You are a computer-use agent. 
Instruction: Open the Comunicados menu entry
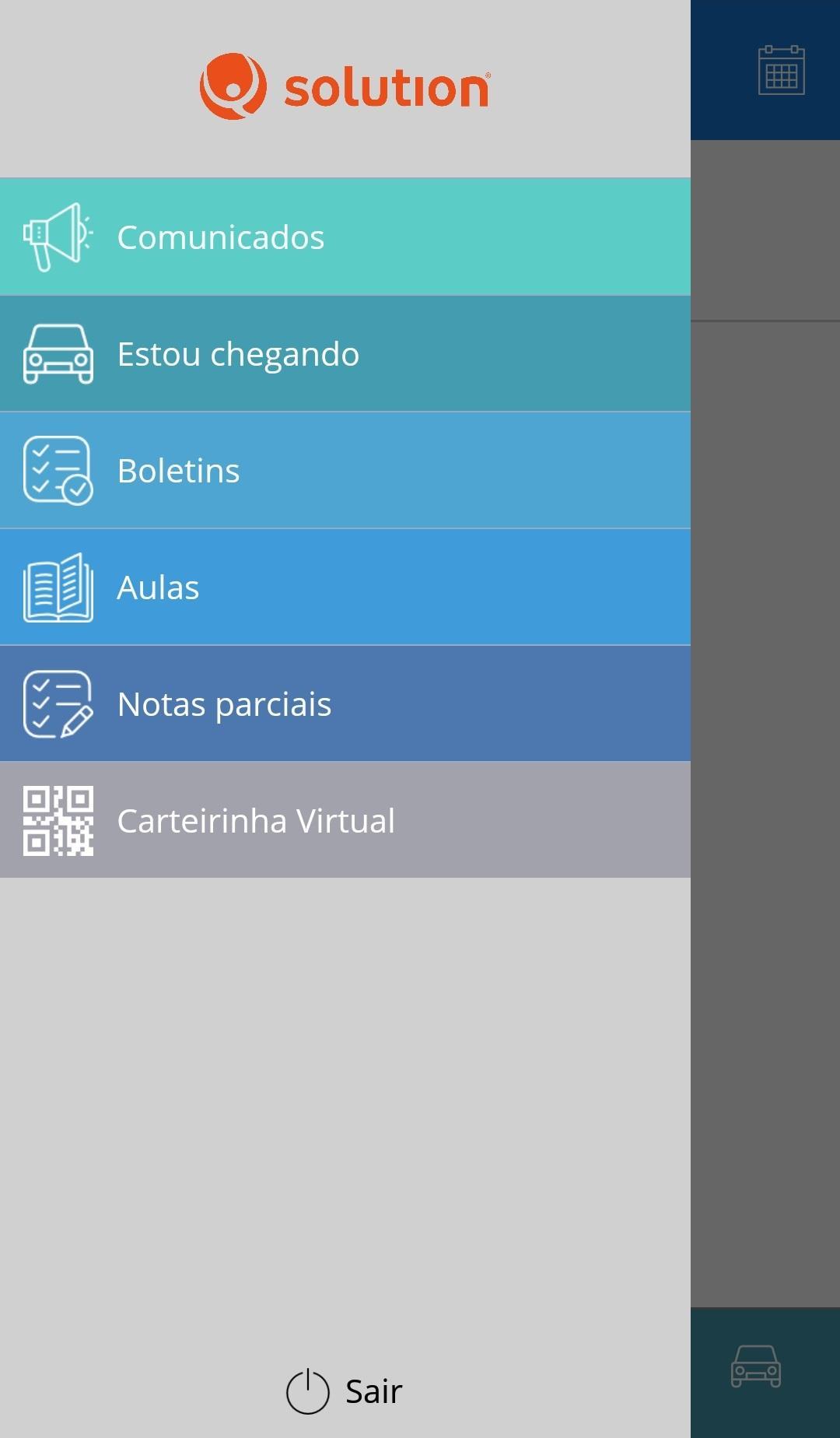(x=221, y=237)
